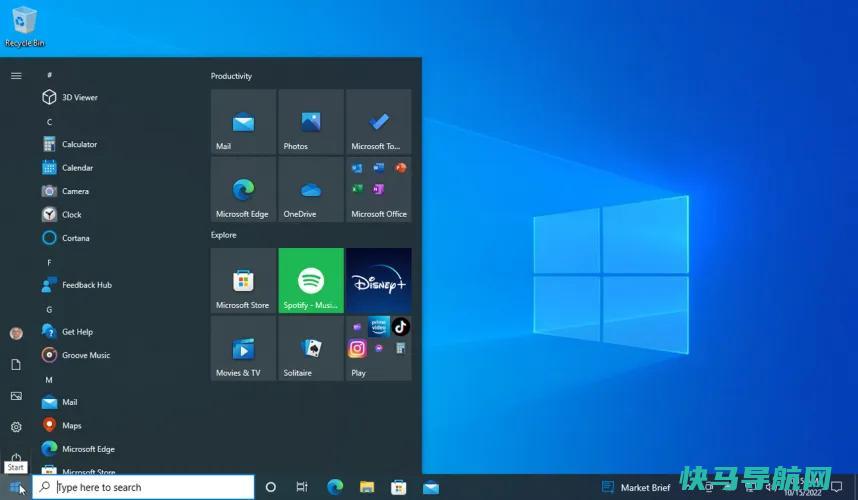The image size is (858, 500).
Task: Open the Photos tile
Action: coord(311,122)
